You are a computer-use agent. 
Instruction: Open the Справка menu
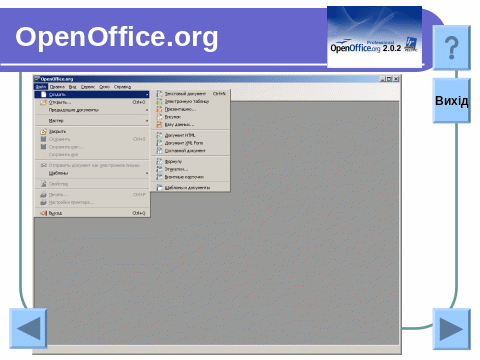[x=122, y=87]
